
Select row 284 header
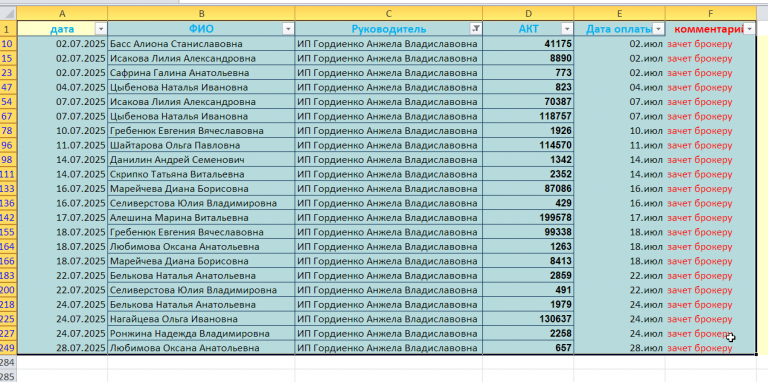click(8, 362)
